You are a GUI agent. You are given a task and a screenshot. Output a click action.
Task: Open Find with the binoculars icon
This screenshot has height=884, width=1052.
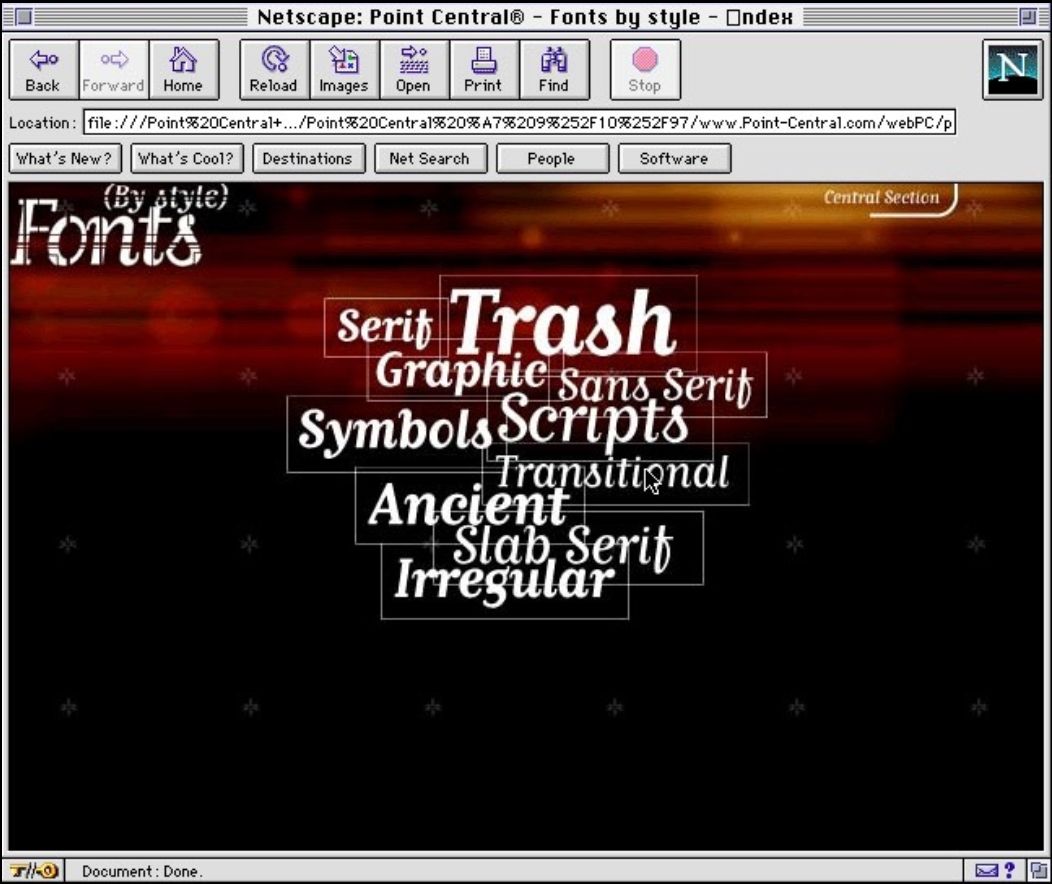(554, 70)
